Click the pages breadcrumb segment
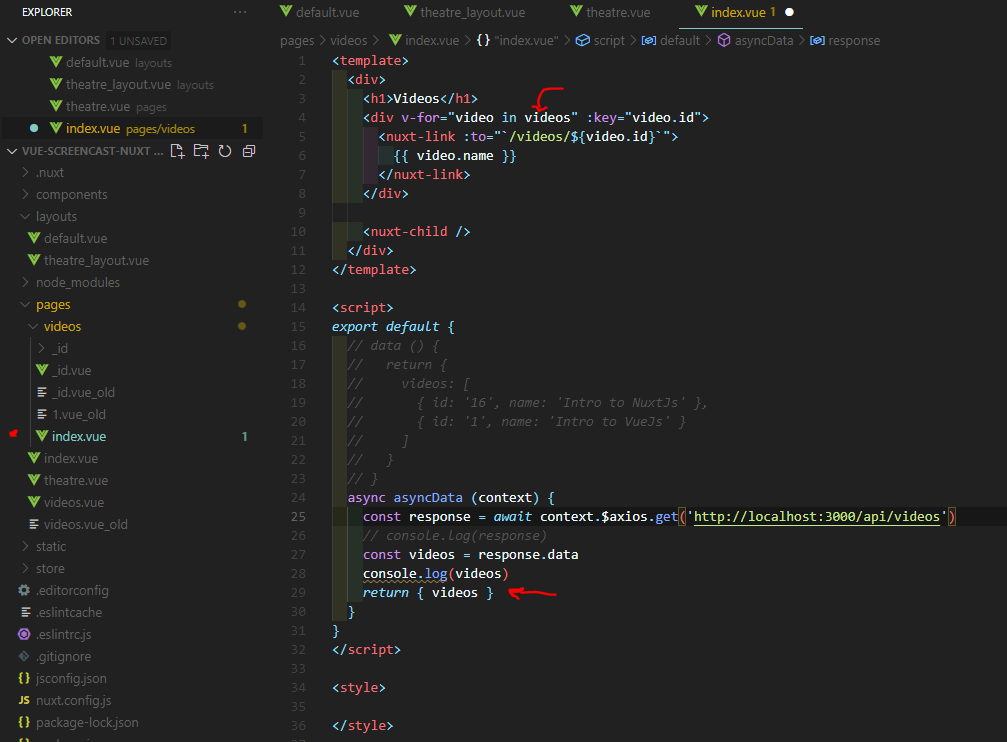Image resolution: width=1007 pixels, height=742 pixels. [297, 40]
